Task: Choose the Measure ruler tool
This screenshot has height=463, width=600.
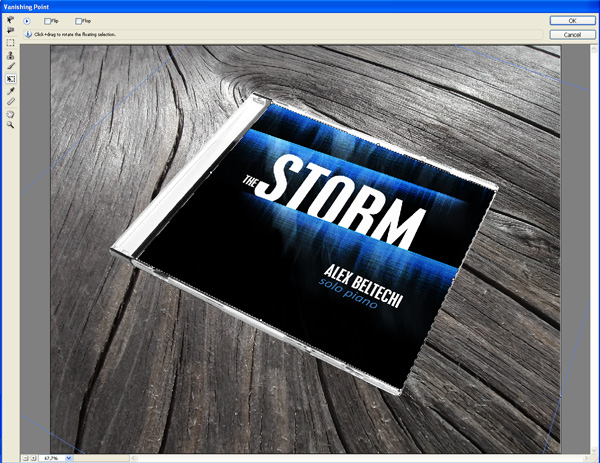Action: click(10, 102)
